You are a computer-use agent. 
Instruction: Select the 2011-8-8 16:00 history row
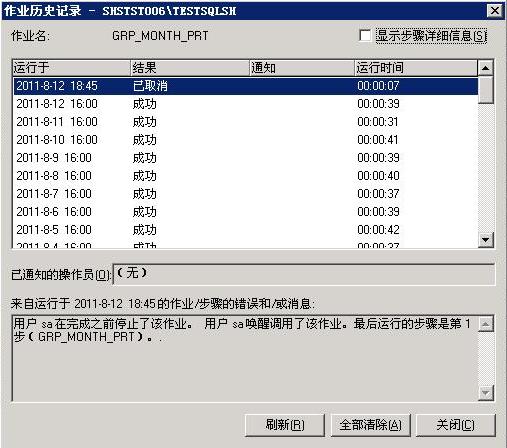pyautogui.click(x=246, y=176)
